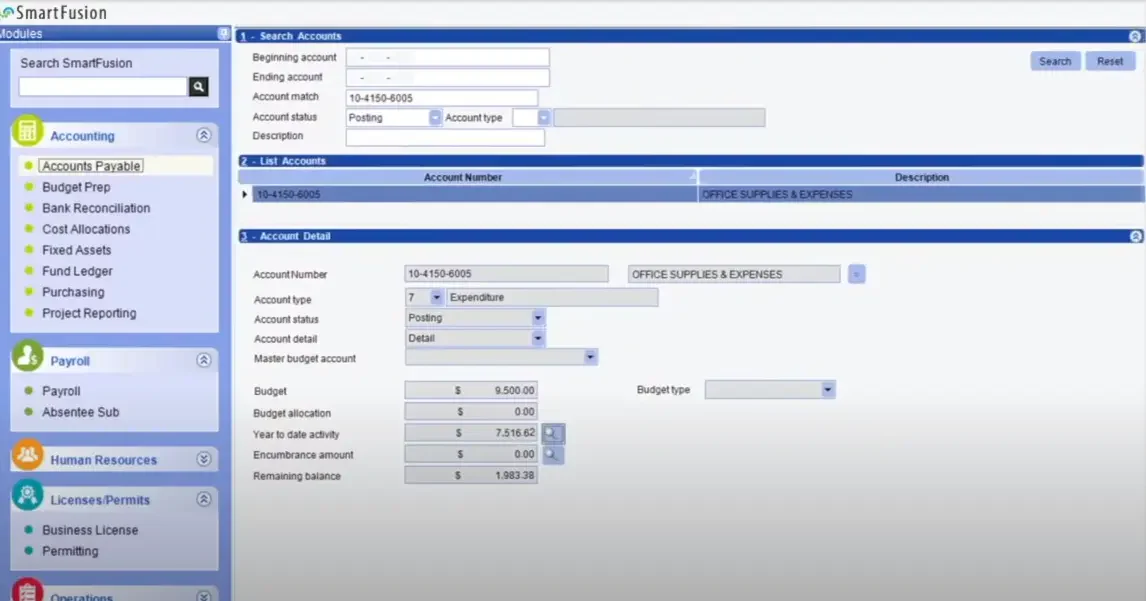Select account row 10-4150-6005 in list
Viewport: 1146px width, 601px height.
pos(475,194)
